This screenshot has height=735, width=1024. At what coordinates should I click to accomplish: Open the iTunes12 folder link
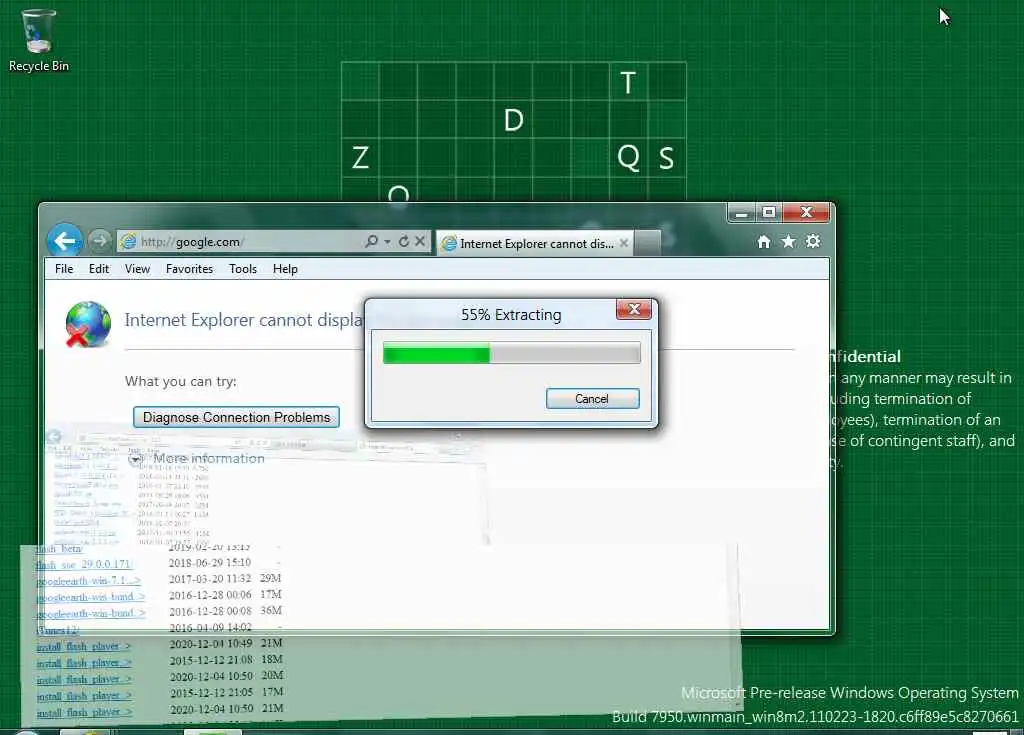58,630
